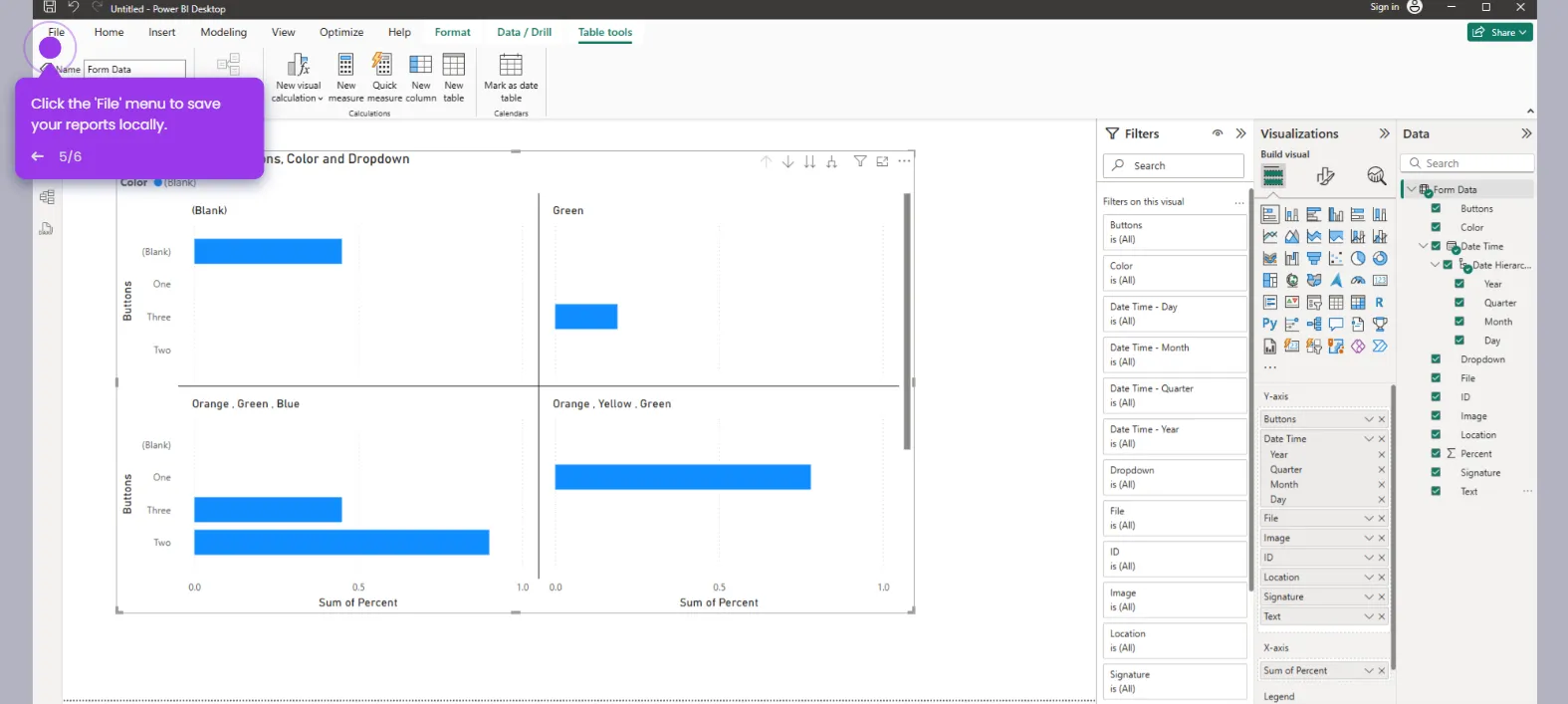Select the decomposition tree visual
This screenshot has width=1568, height=704.
click(x=1314, y=324)
